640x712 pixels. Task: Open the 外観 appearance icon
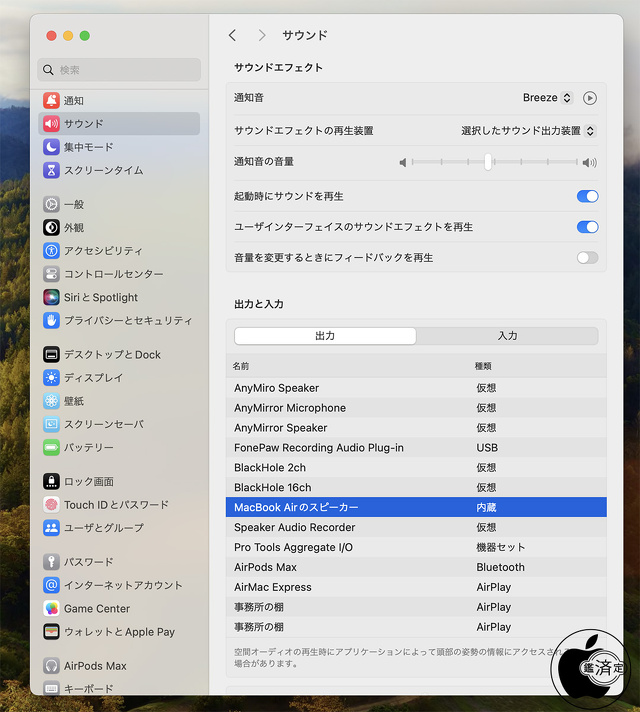tap(51, 227)
